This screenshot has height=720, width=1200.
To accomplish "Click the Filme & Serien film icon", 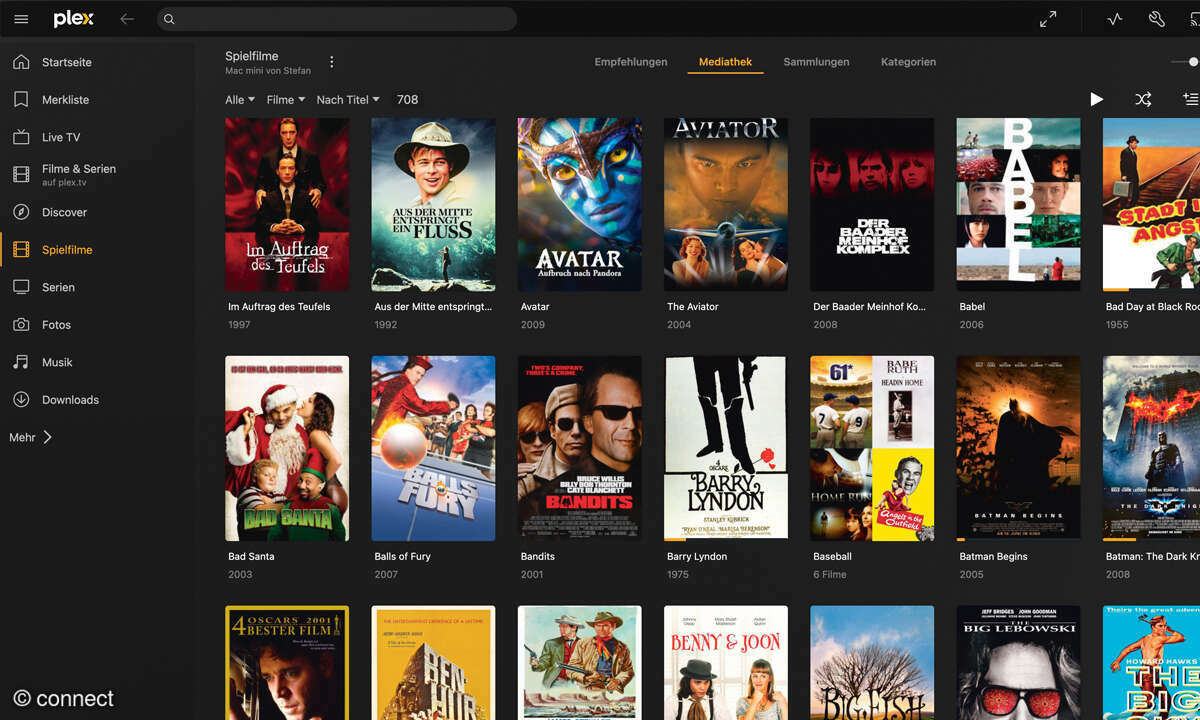I will point(21,175).
